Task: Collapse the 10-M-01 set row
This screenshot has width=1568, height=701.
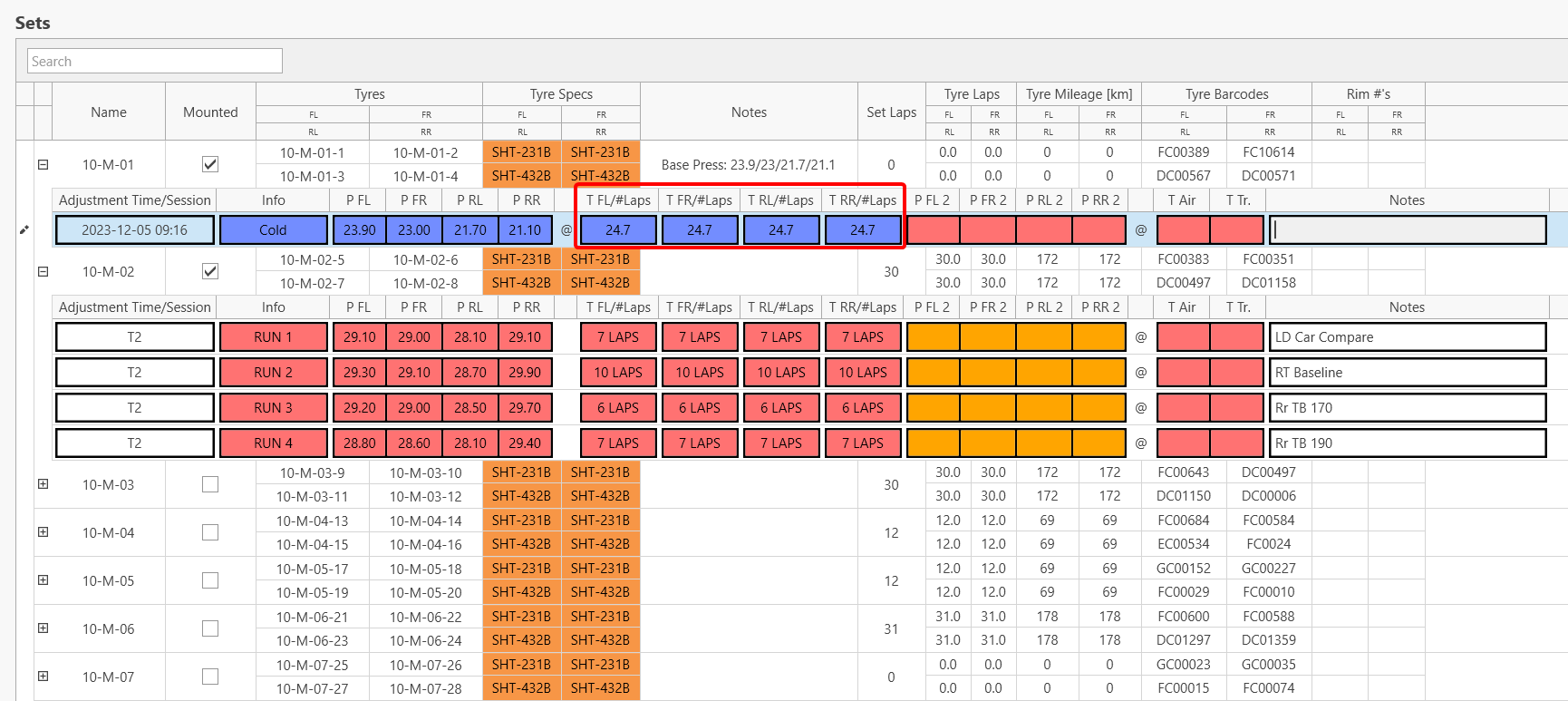Action: point(43,165)
